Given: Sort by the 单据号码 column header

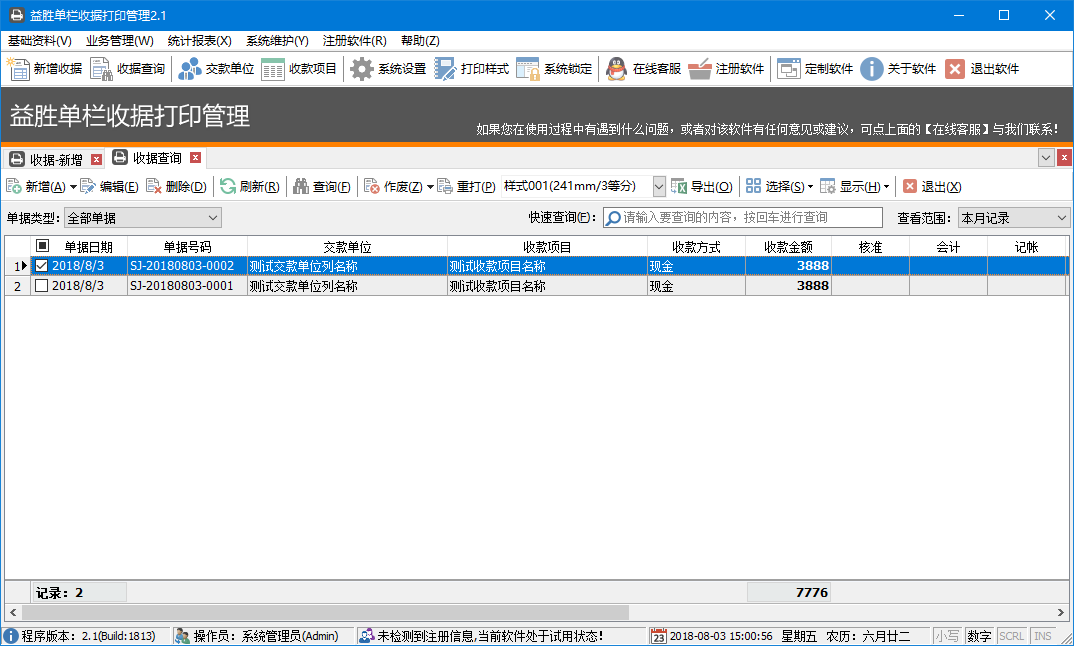Looking at the screenshot, I should click(x=187, y=247).
